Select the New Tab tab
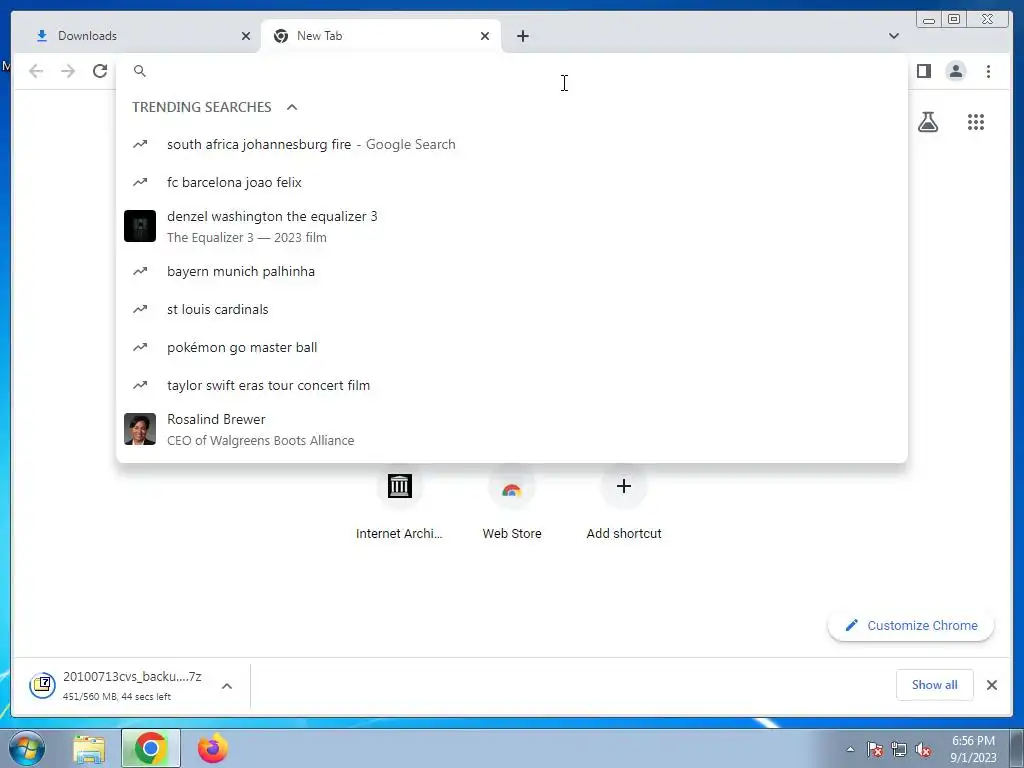This screenshot has height=768, width=1024. [381, 36]
